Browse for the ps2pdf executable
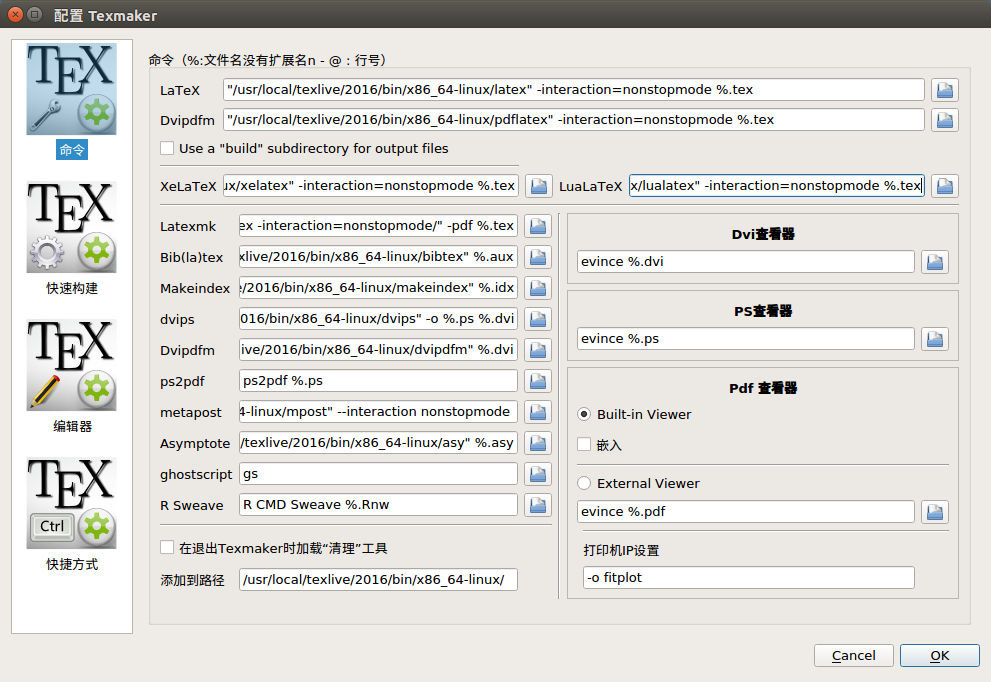Viewport: 991px width, 682px height. [538, 381]
